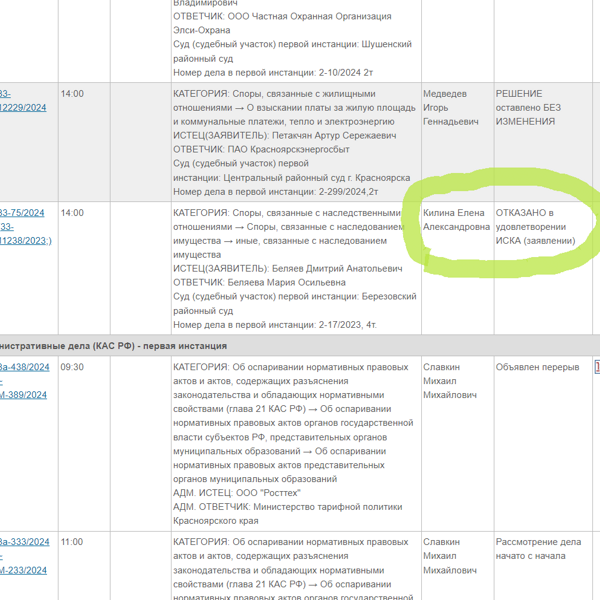Open case link 3a-333/2024
This screenshot has width=600, height=600.
pos(24,542)
